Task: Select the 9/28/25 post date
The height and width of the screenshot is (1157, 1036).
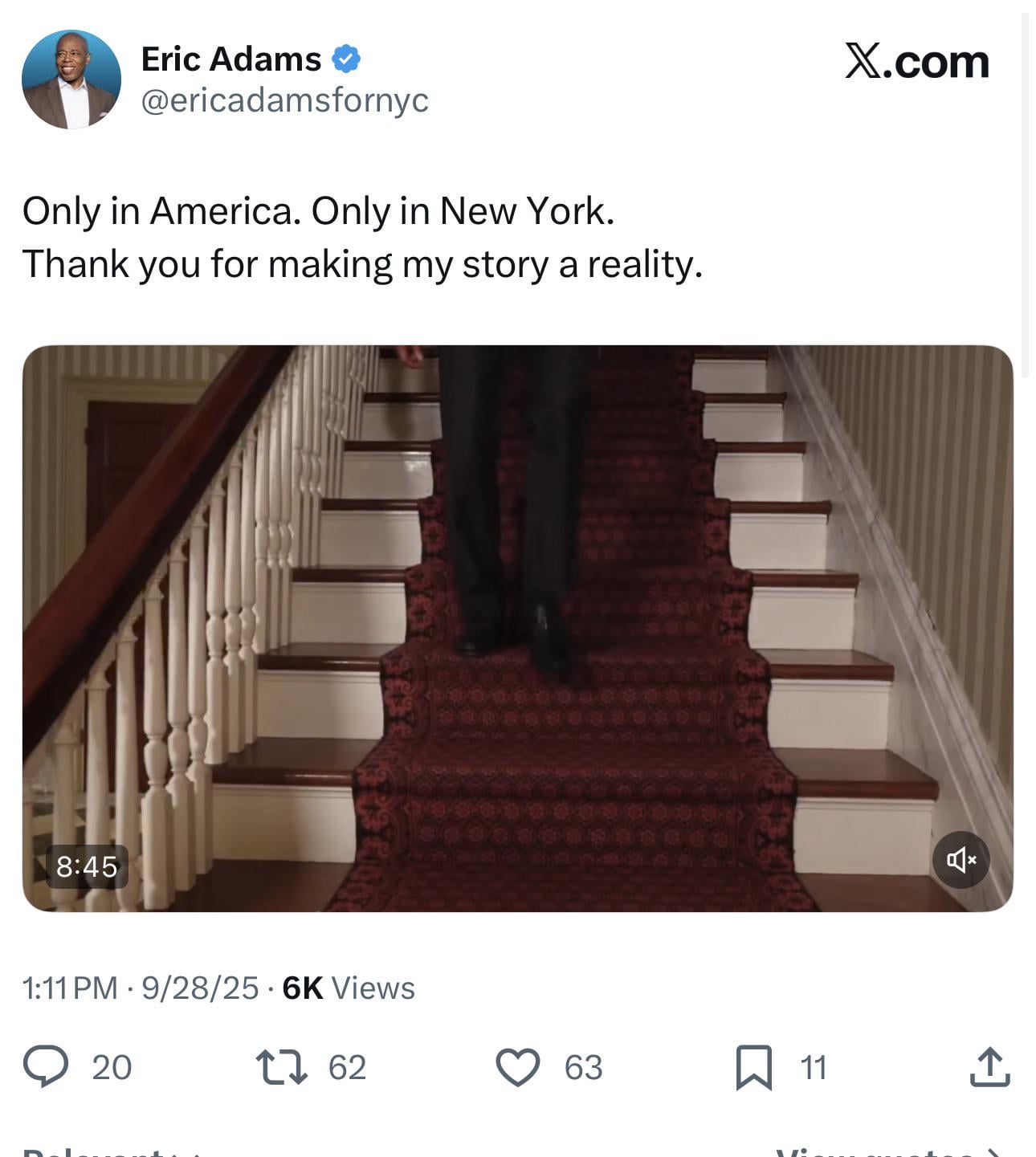Action: click(x=200, y=988)
